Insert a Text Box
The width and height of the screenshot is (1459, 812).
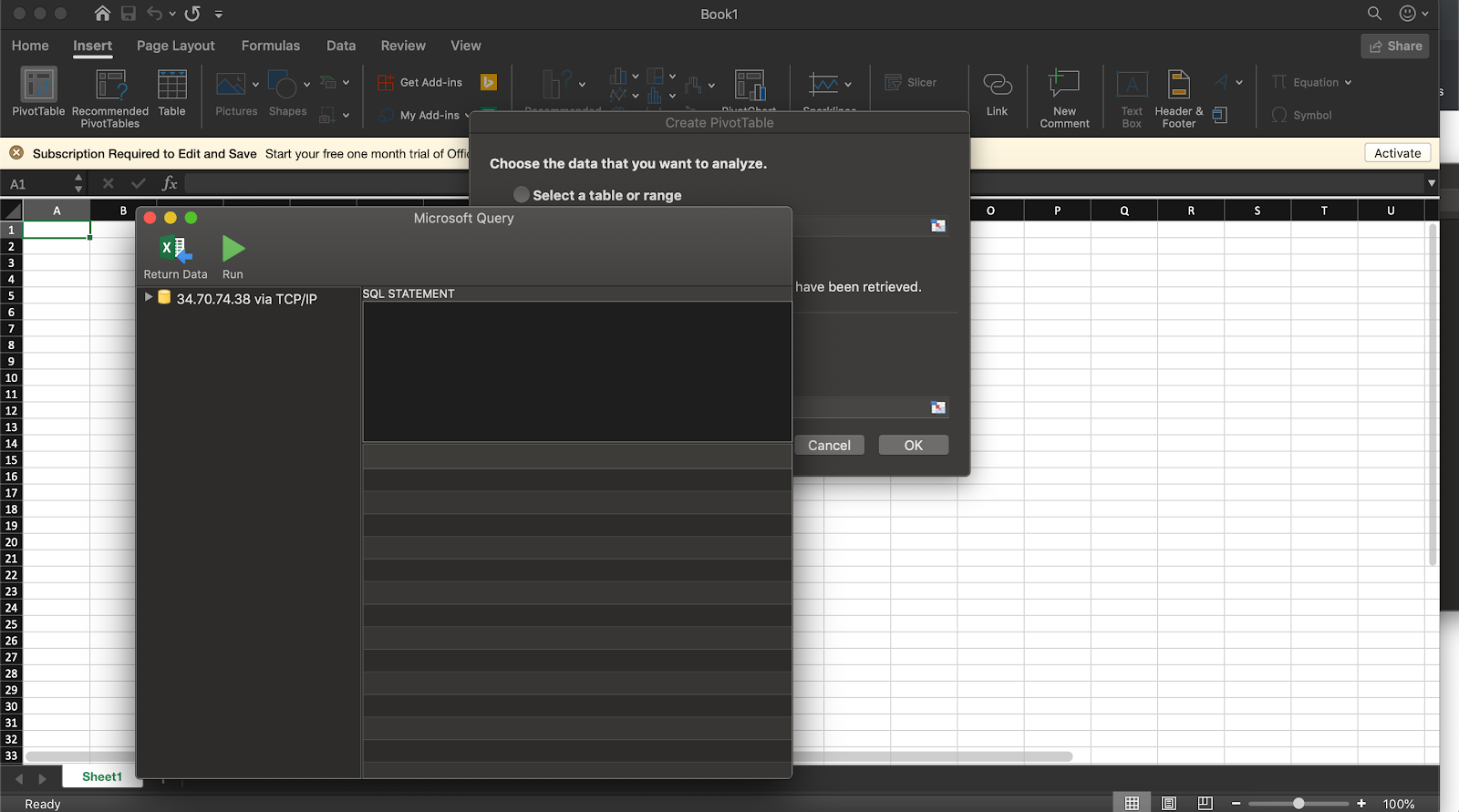[1132, 98]
